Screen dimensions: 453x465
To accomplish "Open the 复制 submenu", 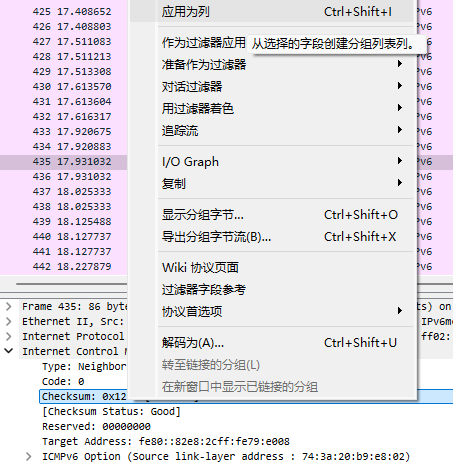I will [271, 183].
